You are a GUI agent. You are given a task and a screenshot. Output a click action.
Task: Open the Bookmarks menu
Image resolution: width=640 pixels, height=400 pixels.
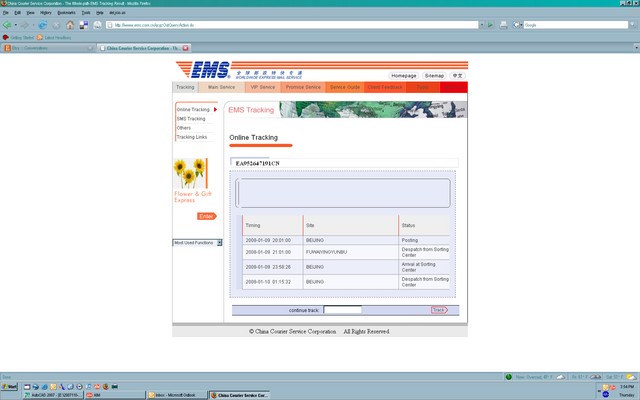tap(67, 13)
